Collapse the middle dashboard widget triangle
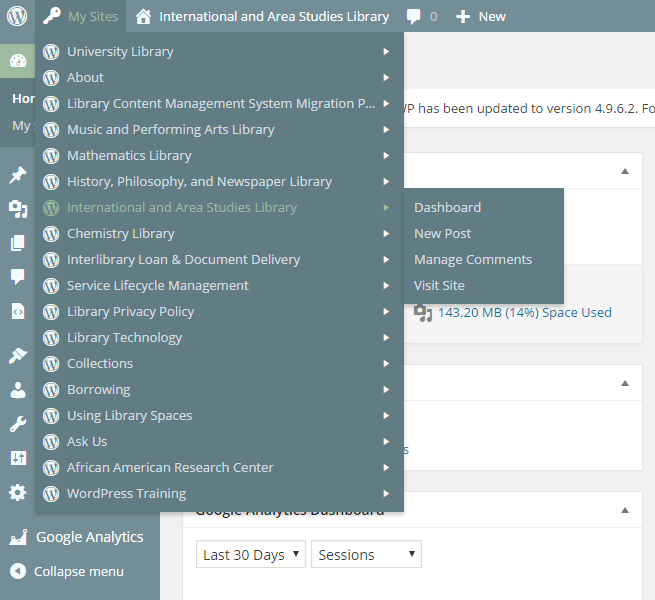Viewport: 655px width, 600px height. (x=625, y=383)
